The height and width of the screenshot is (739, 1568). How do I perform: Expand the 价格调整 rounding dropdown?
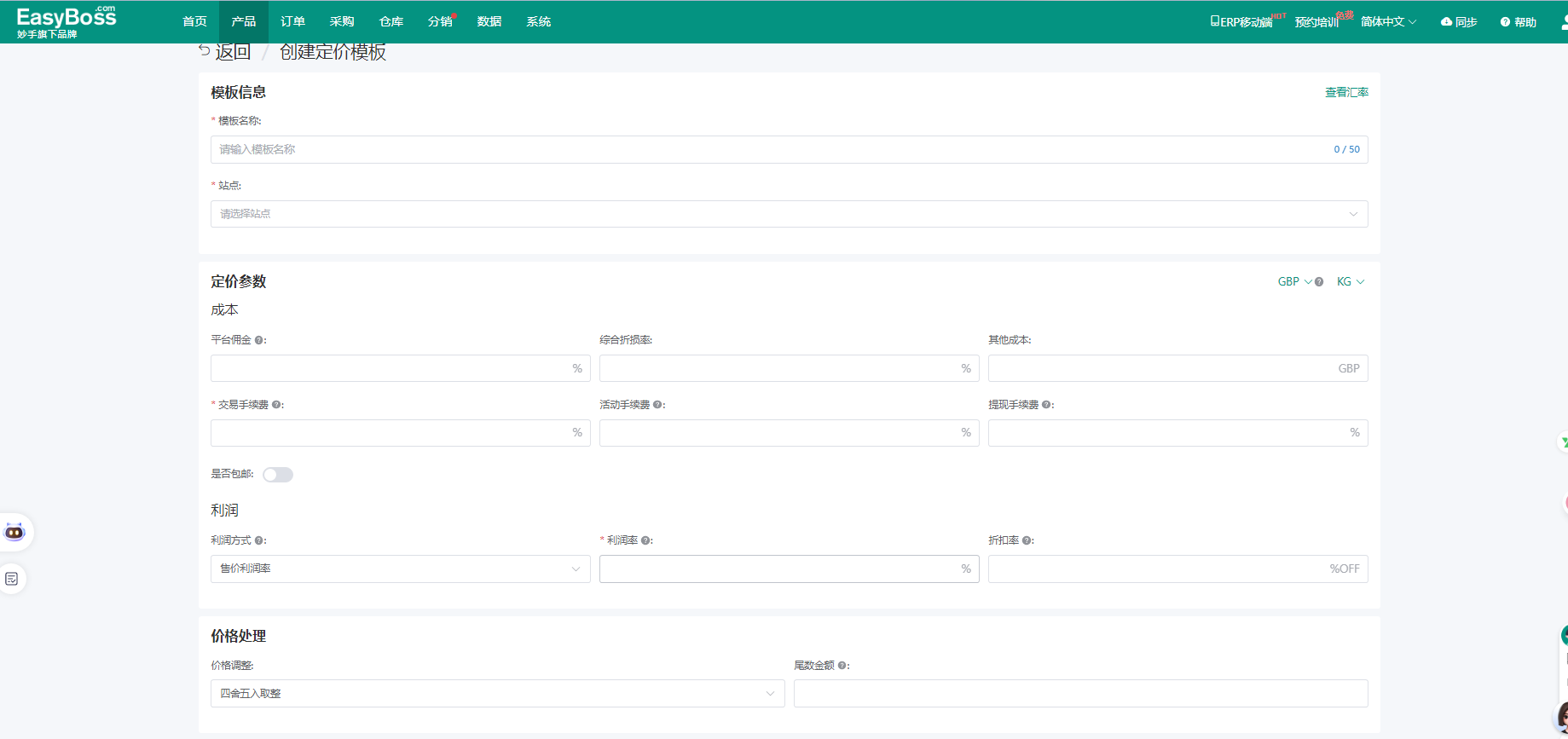[x=497, y=693]
